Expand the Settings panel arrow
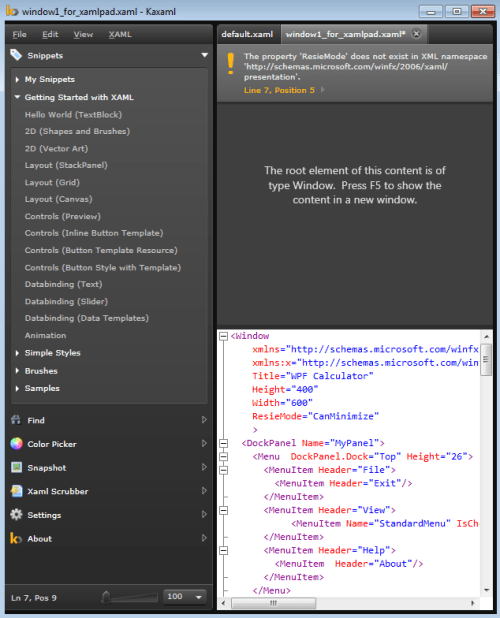This screenshot has height=618, width=500. click(204, 514)
